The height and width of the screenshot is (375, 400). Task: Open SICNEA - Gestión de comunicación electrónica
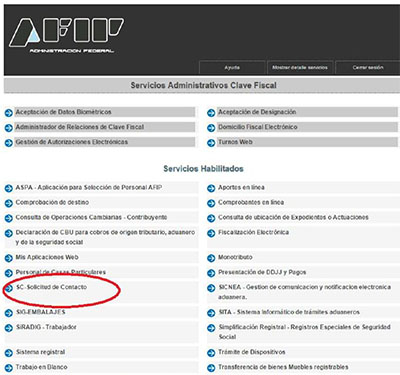(305, 292)
